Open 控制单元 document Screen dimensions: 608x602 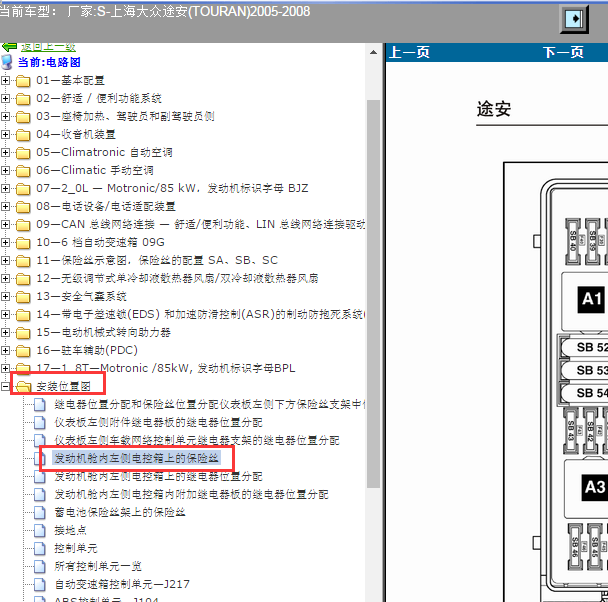(x=76, y=548)
